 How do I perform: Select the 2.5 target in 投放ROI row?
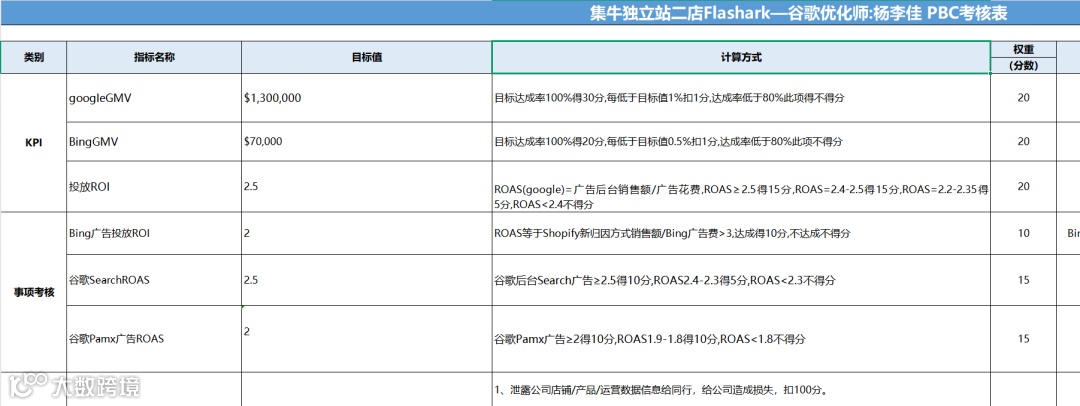pyautogui.click(x=366, y=186)
